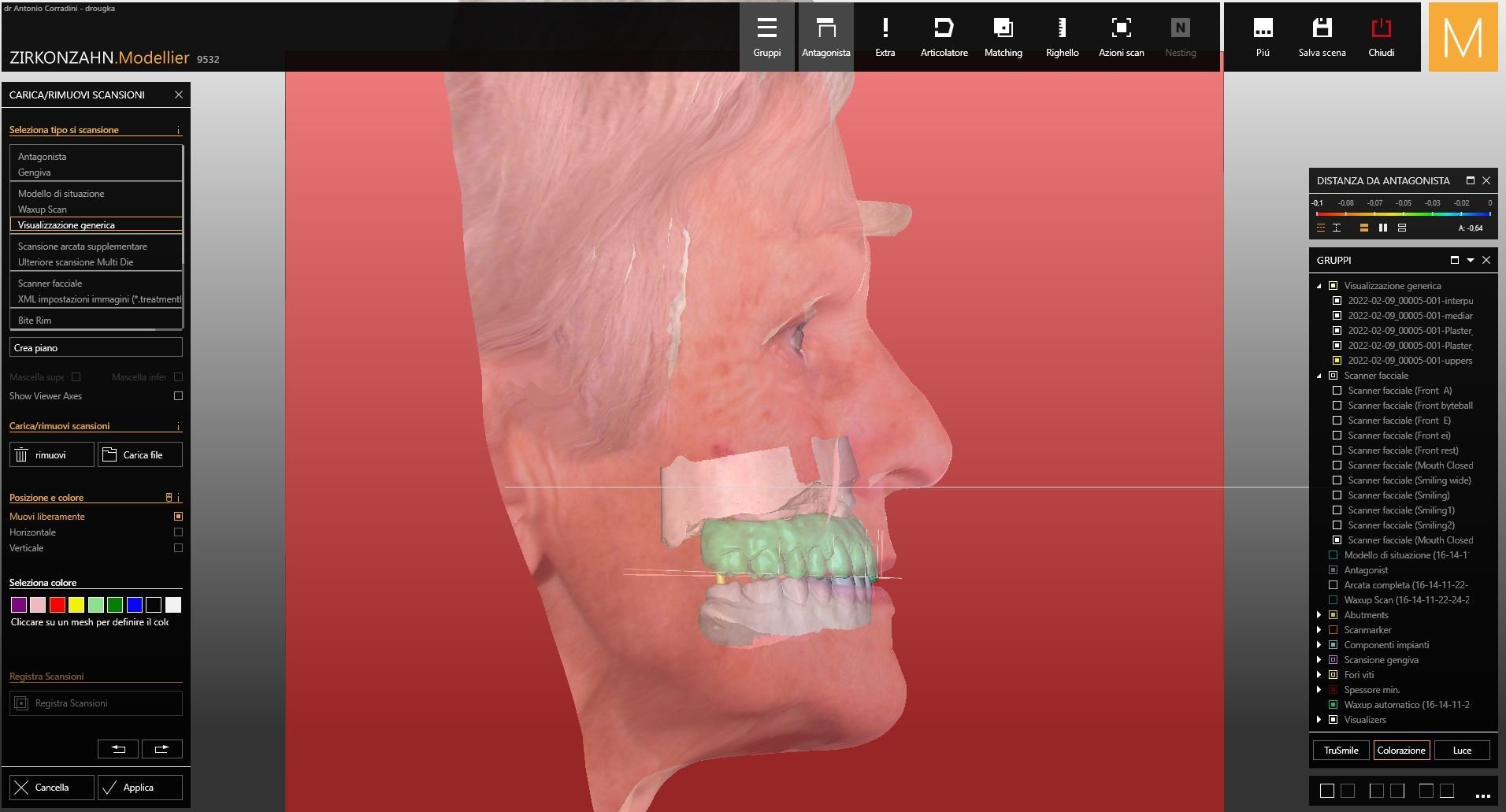Click the Articolatore toolbar icon
The image size is (1506, 812).
click(x=944, y=36)
